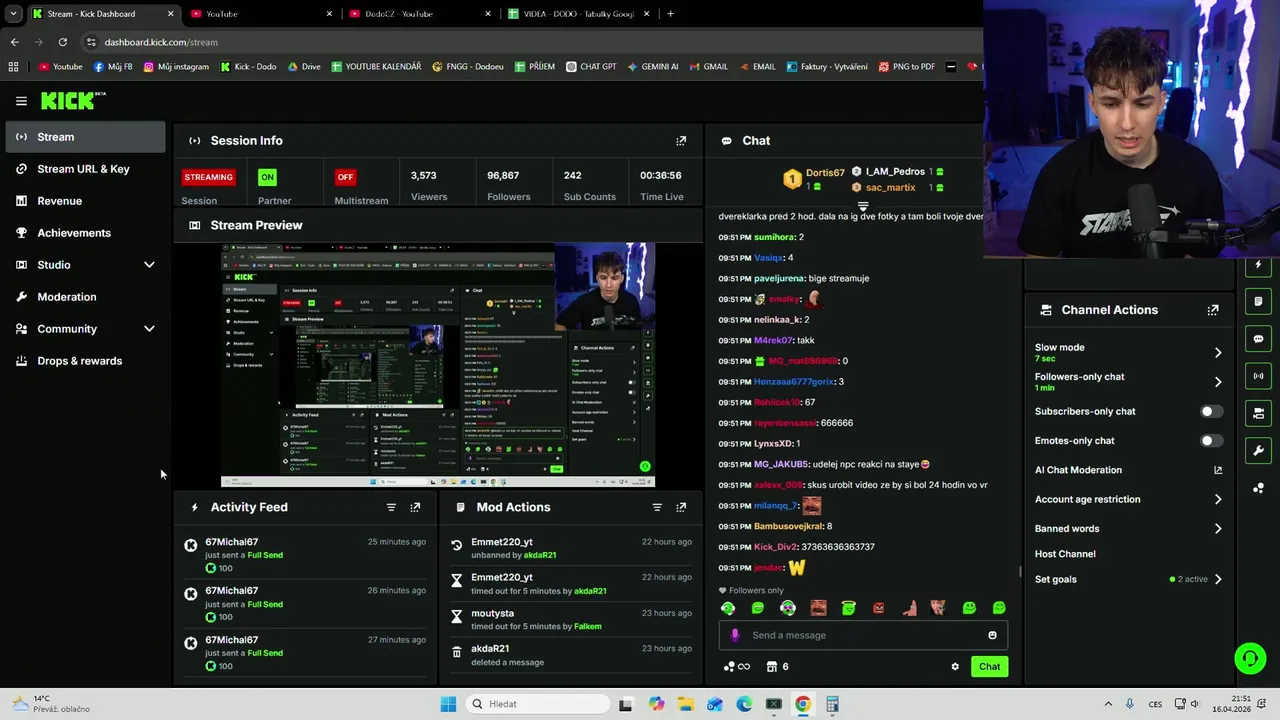Click the green Chat send button
This screenshot has height=720, width=1280.
(989, 667)
